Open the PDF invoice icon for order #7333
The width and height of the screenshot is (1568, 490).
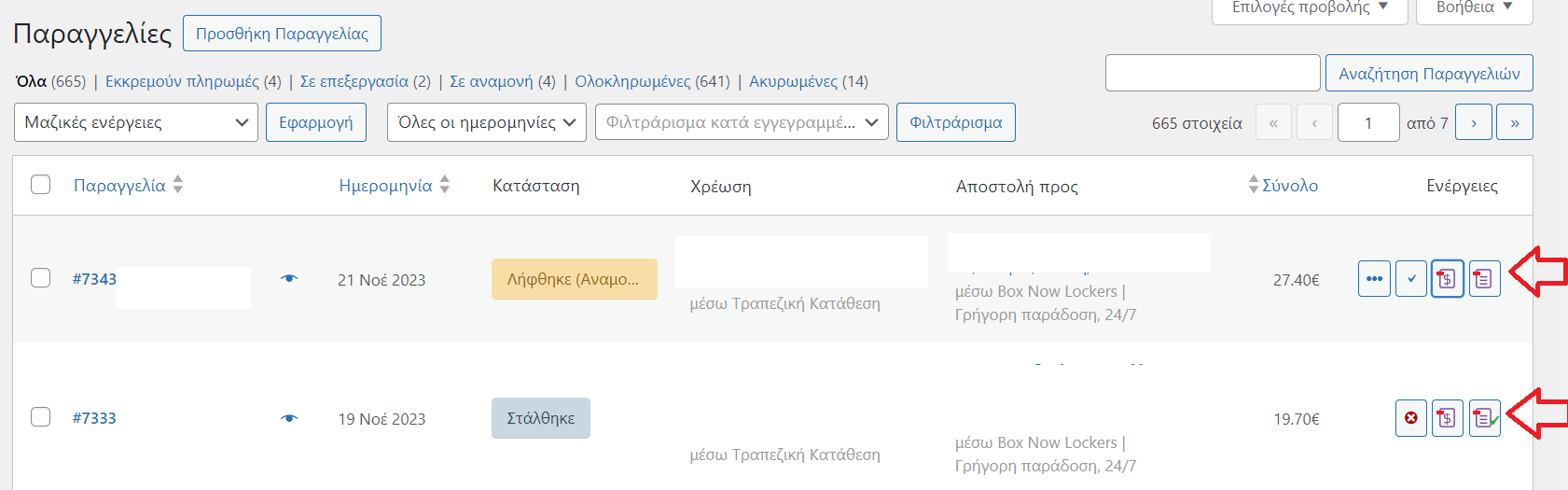coord(1447,418)
